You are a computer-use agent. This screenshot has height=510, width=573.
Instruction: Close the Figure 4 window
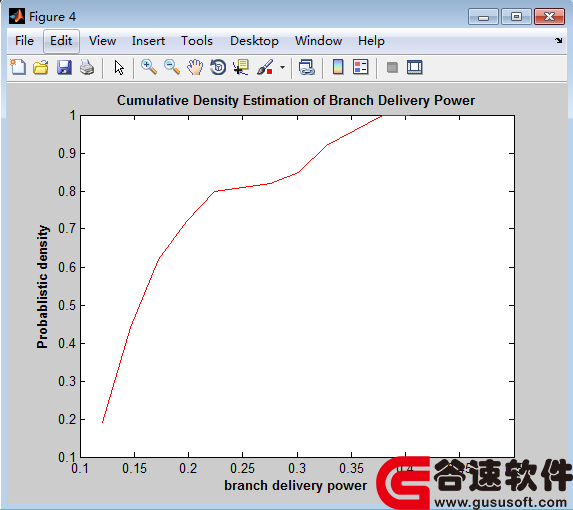(549, 17)
